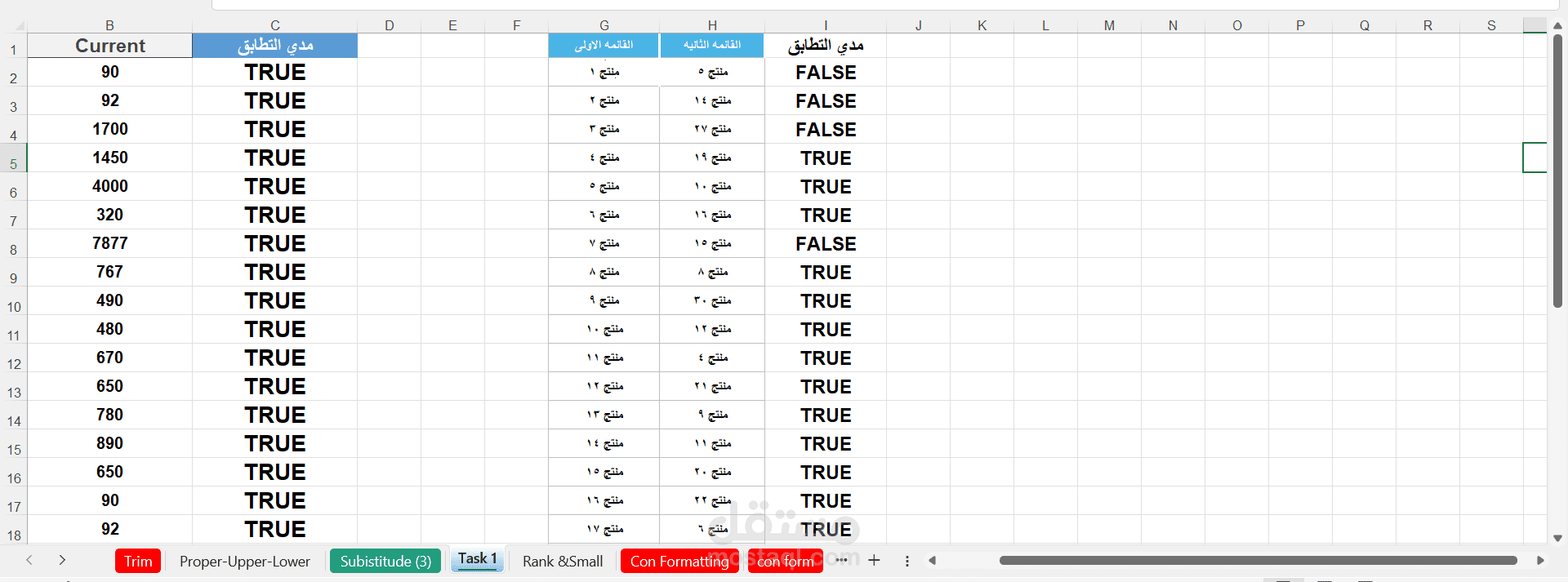Select the منتج ٧ cell

click(604, 243)
